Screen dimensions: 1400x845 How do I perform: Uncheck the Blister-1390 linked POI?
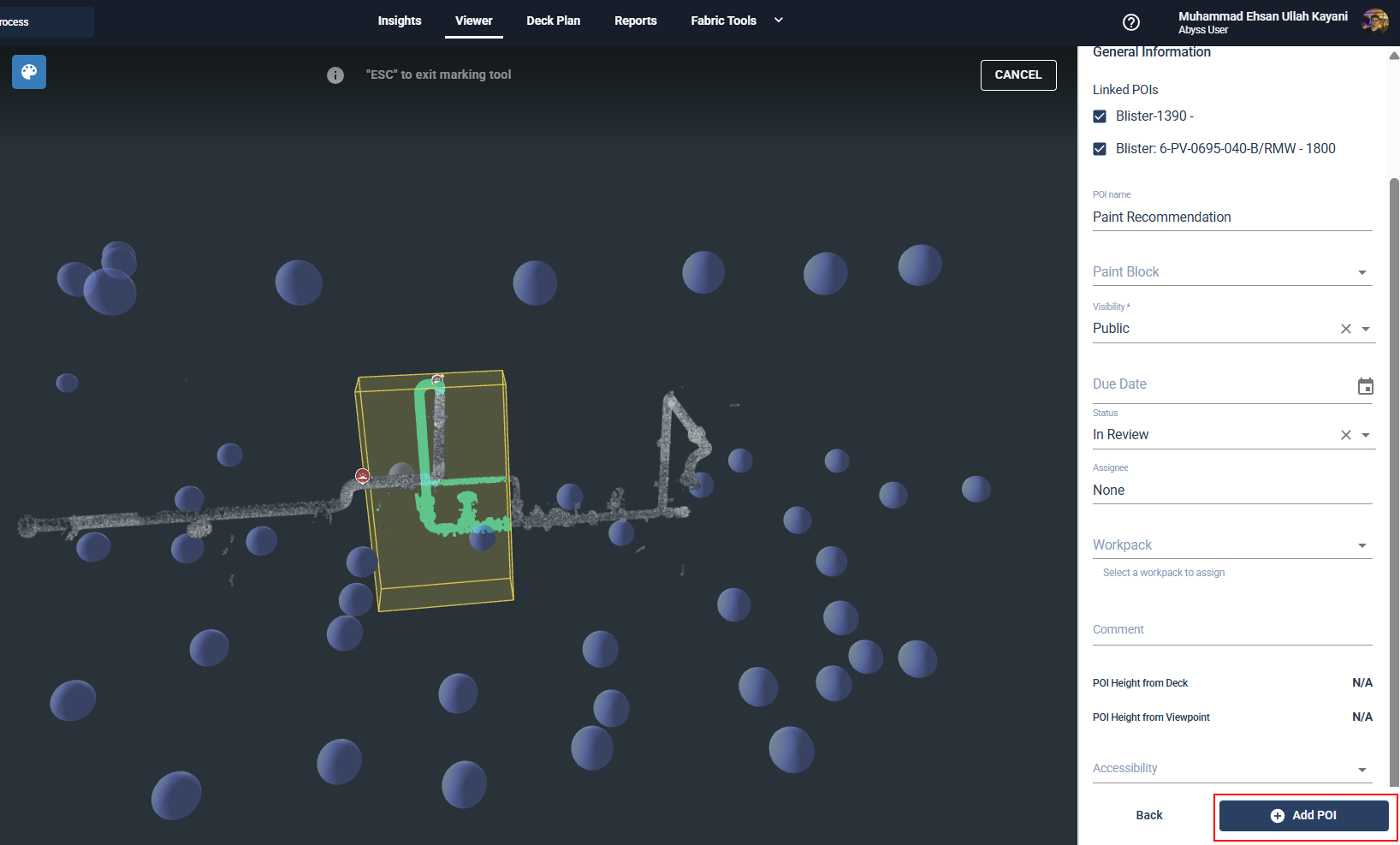pyautogui.click(x=1100, y=116)
